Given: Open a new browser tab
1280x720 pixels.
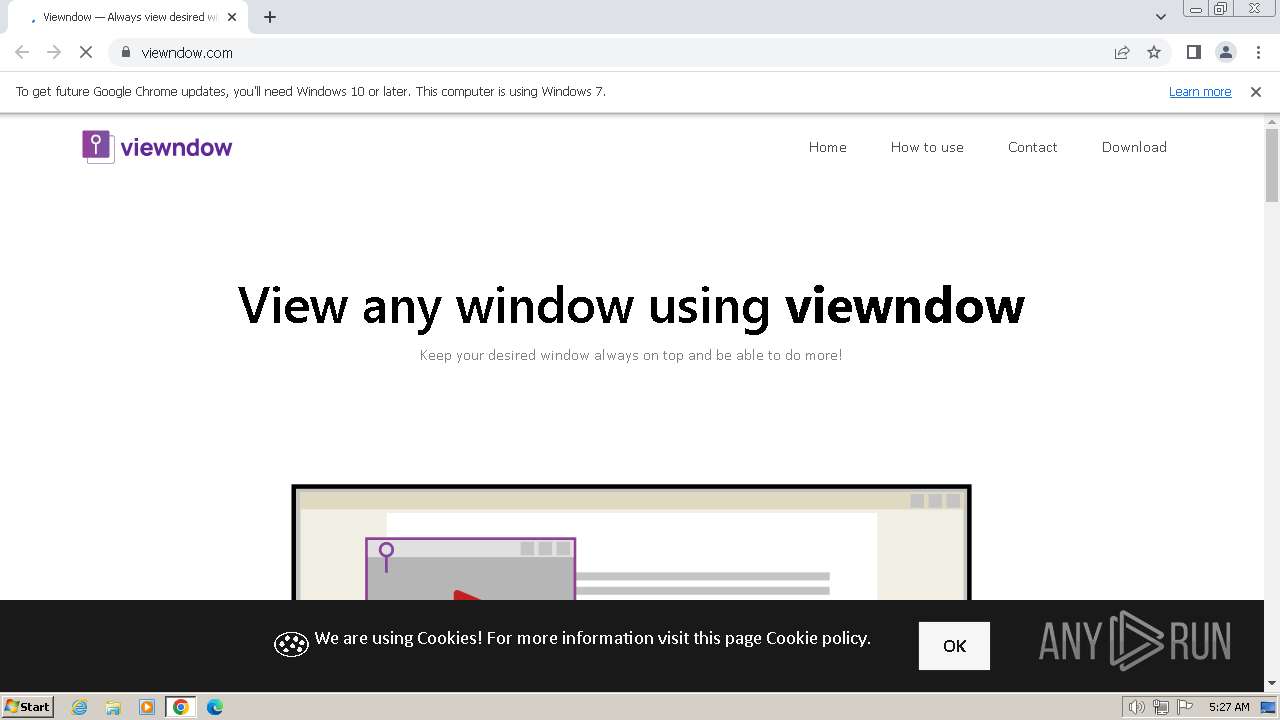Looking at the screenshot, I should click(270, 17).
